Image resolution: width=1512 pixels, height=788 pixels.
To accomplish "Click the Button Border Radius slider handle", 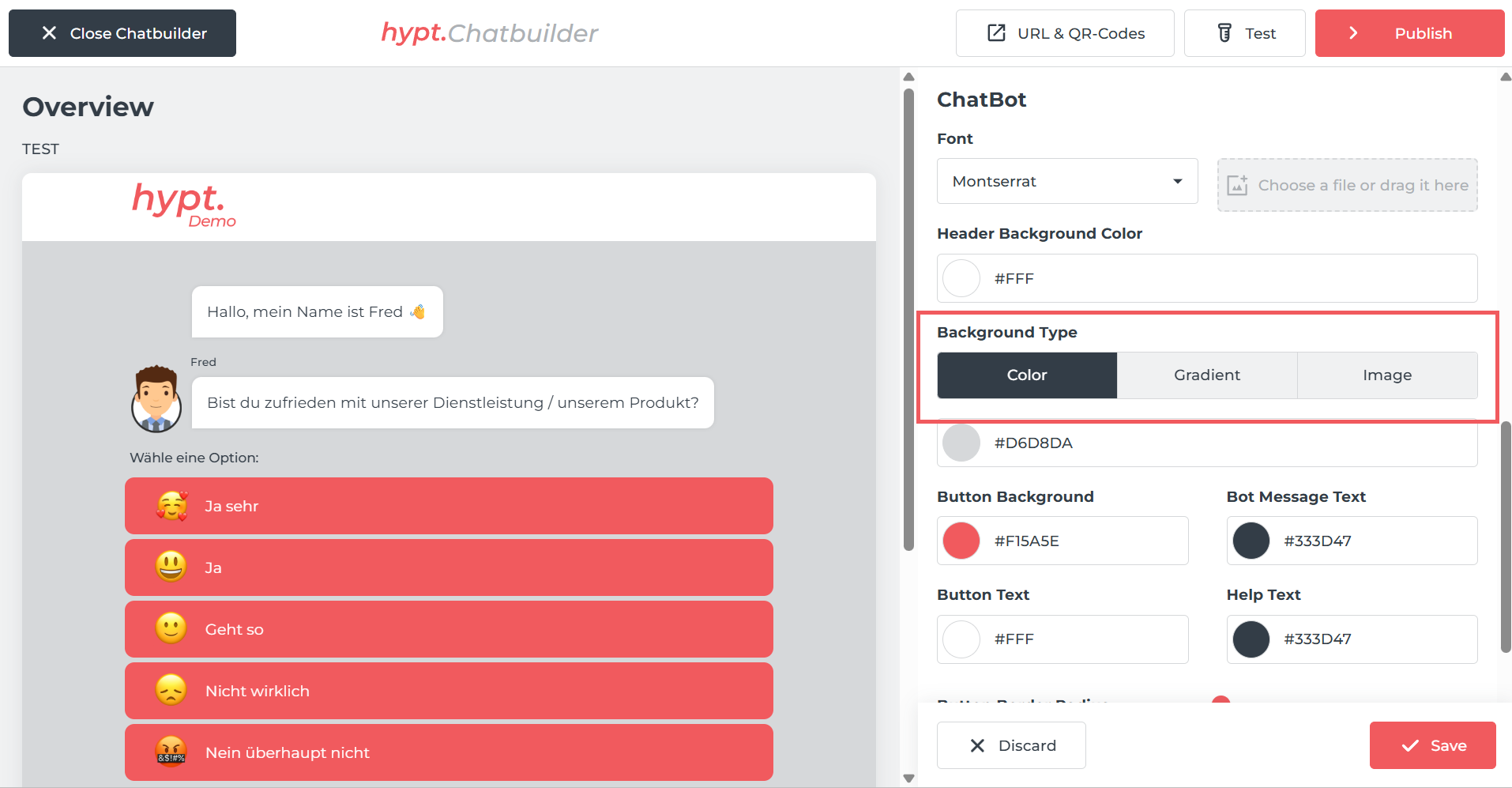I will (1221, 699).
